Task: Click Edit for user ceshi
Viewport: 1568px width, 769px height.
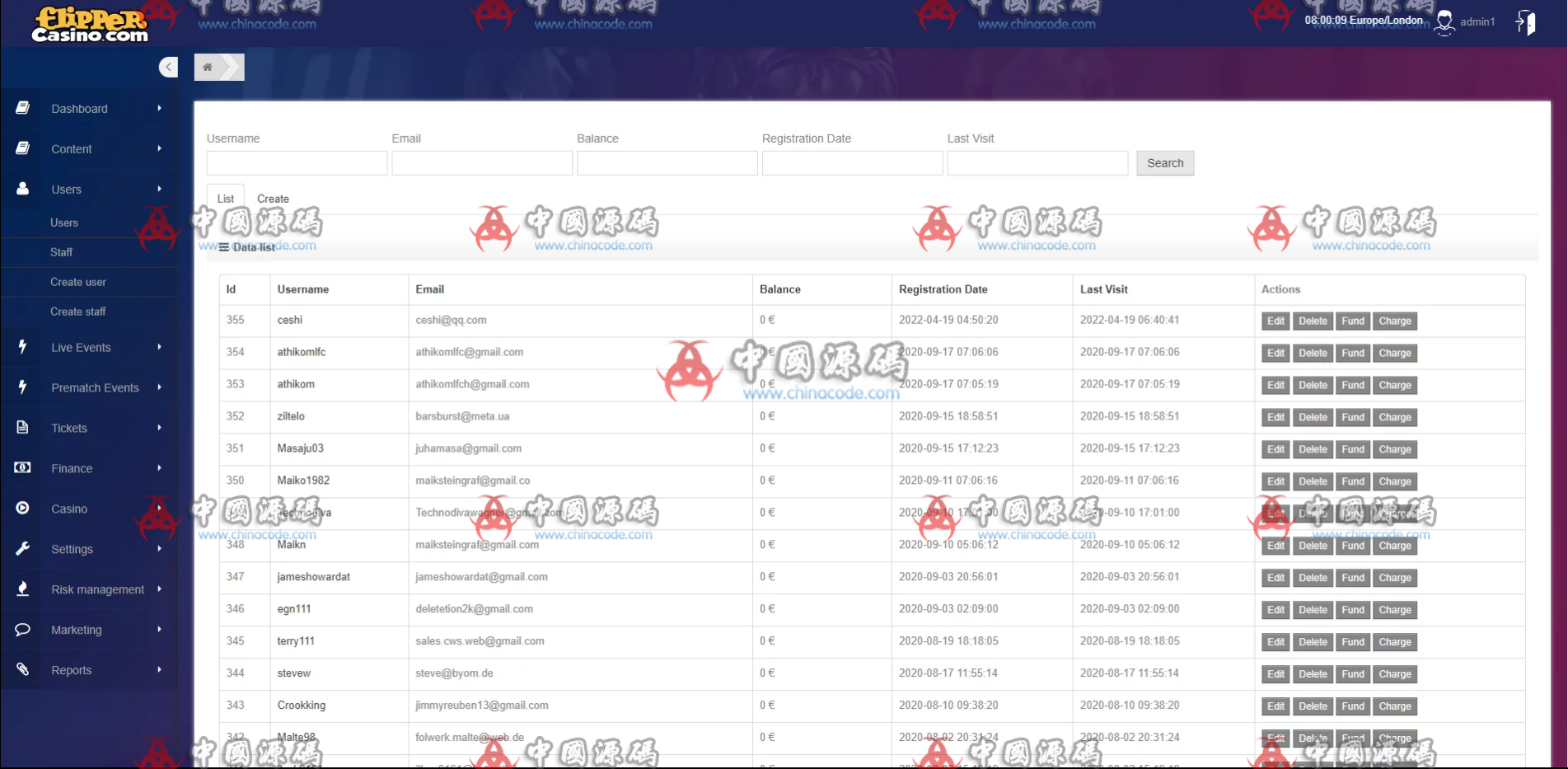Action: click(x=1275, y=321)
